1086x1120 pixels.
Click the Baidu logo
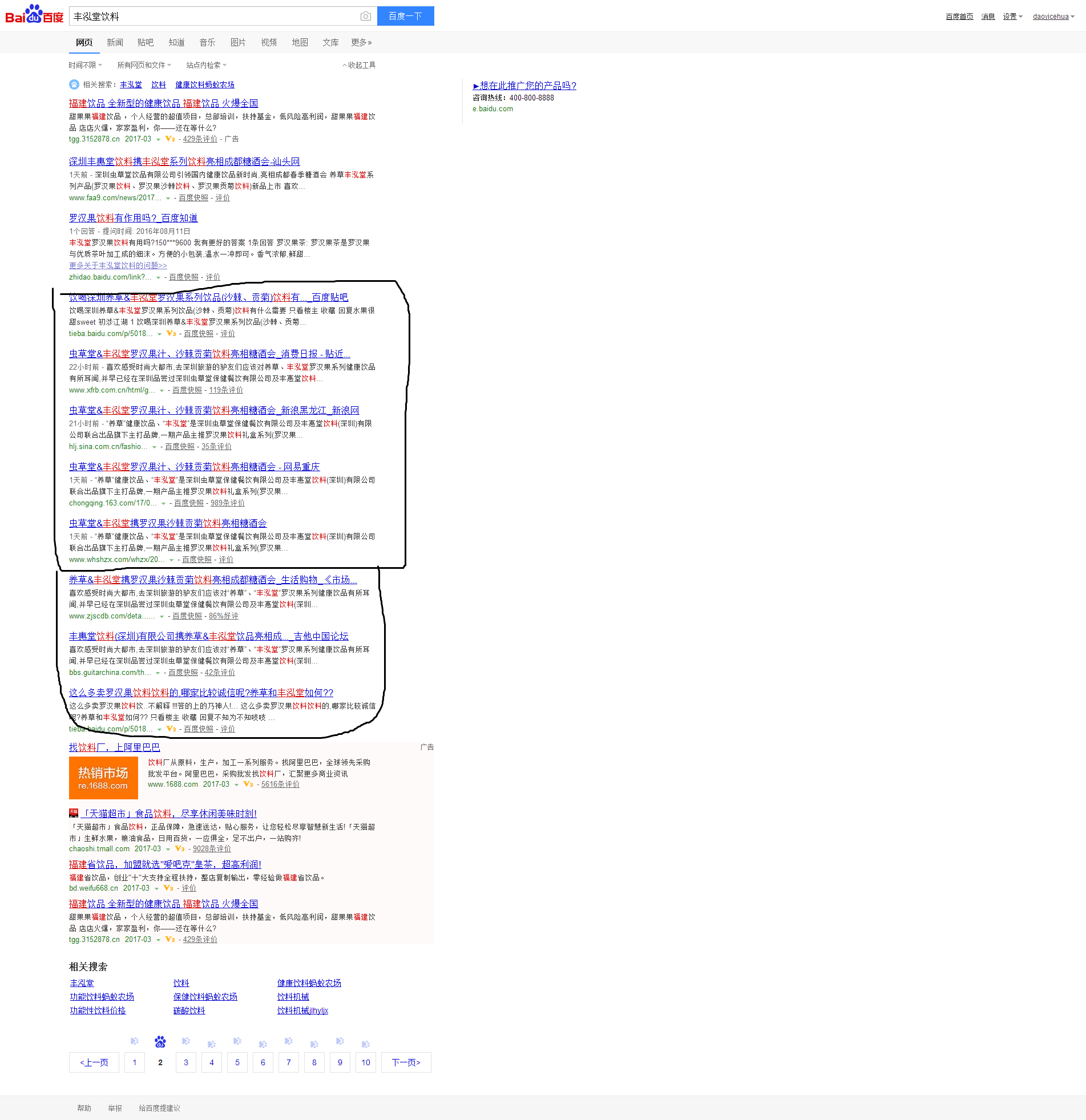click(34, 14)
